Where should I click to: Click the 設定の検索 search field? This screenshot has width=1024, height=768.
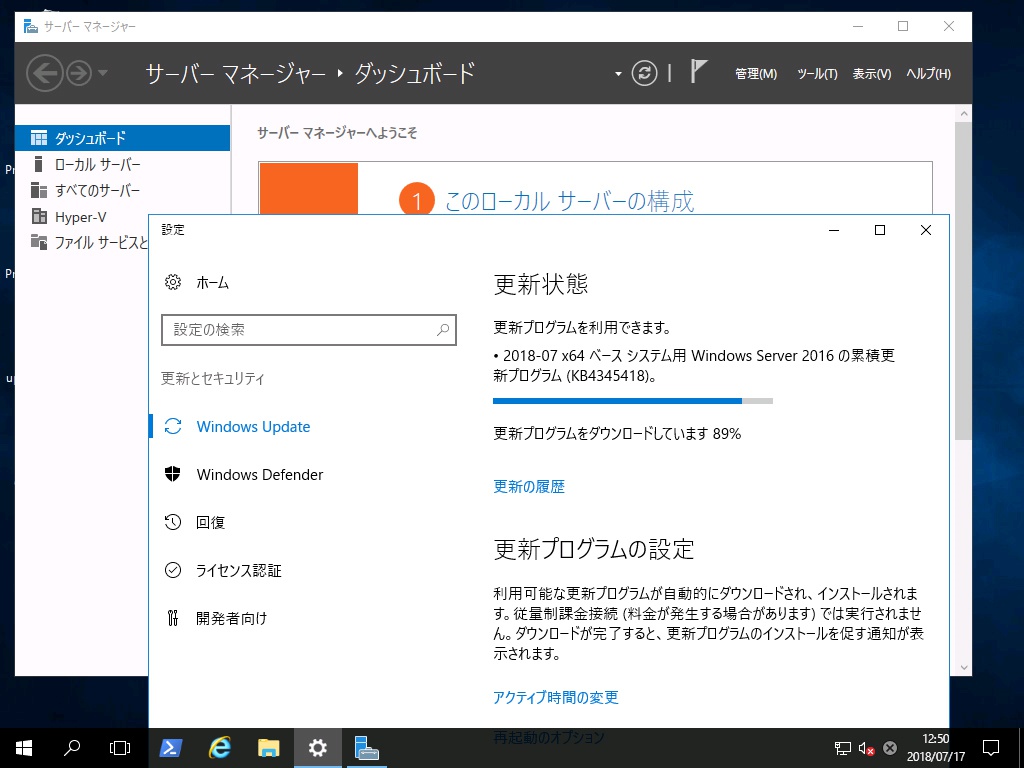(x=308, y=330)
